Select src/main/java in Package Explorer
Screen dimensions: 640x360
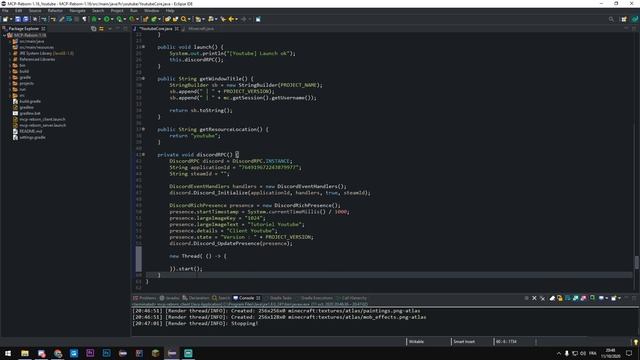(x=31, y=41)
